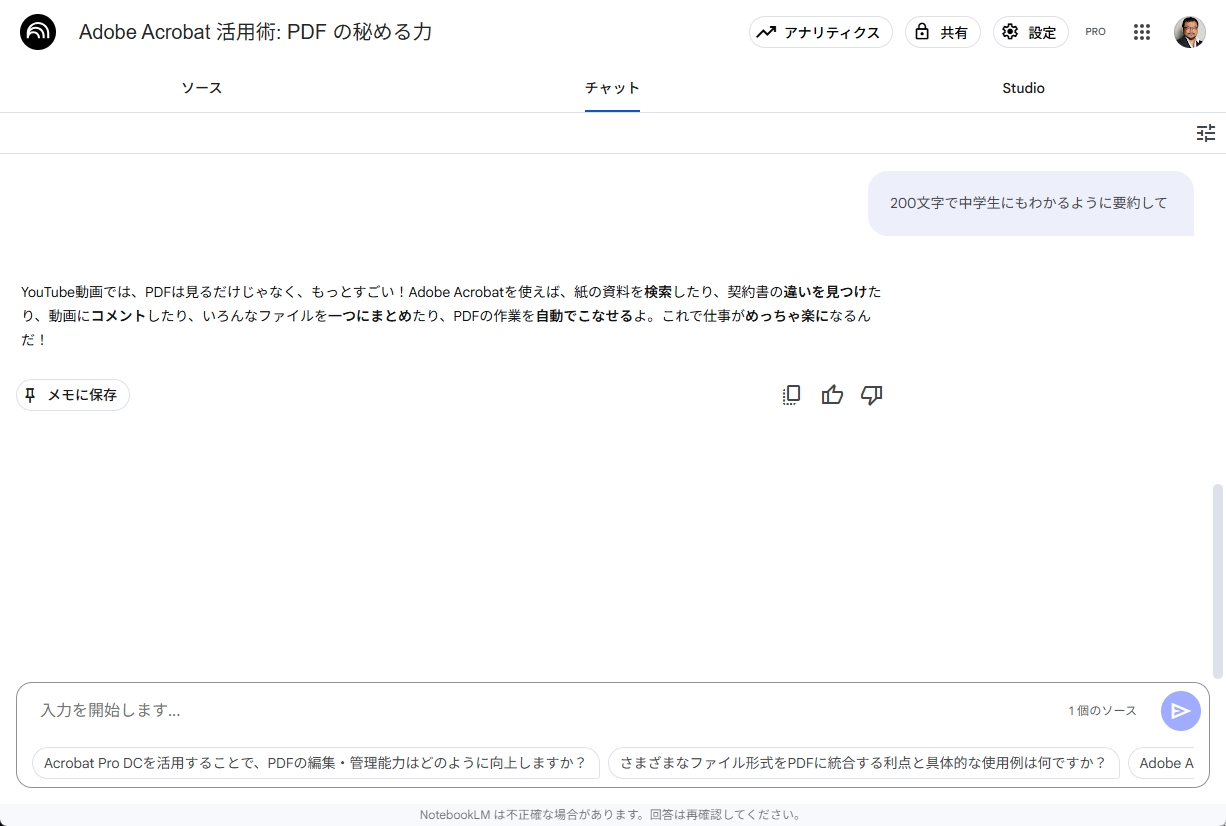The image size is (1226, 826).
Task: Select suggestion about Acrobat Pro DC 編集・管理能力
Action: [x=316, y=763]
